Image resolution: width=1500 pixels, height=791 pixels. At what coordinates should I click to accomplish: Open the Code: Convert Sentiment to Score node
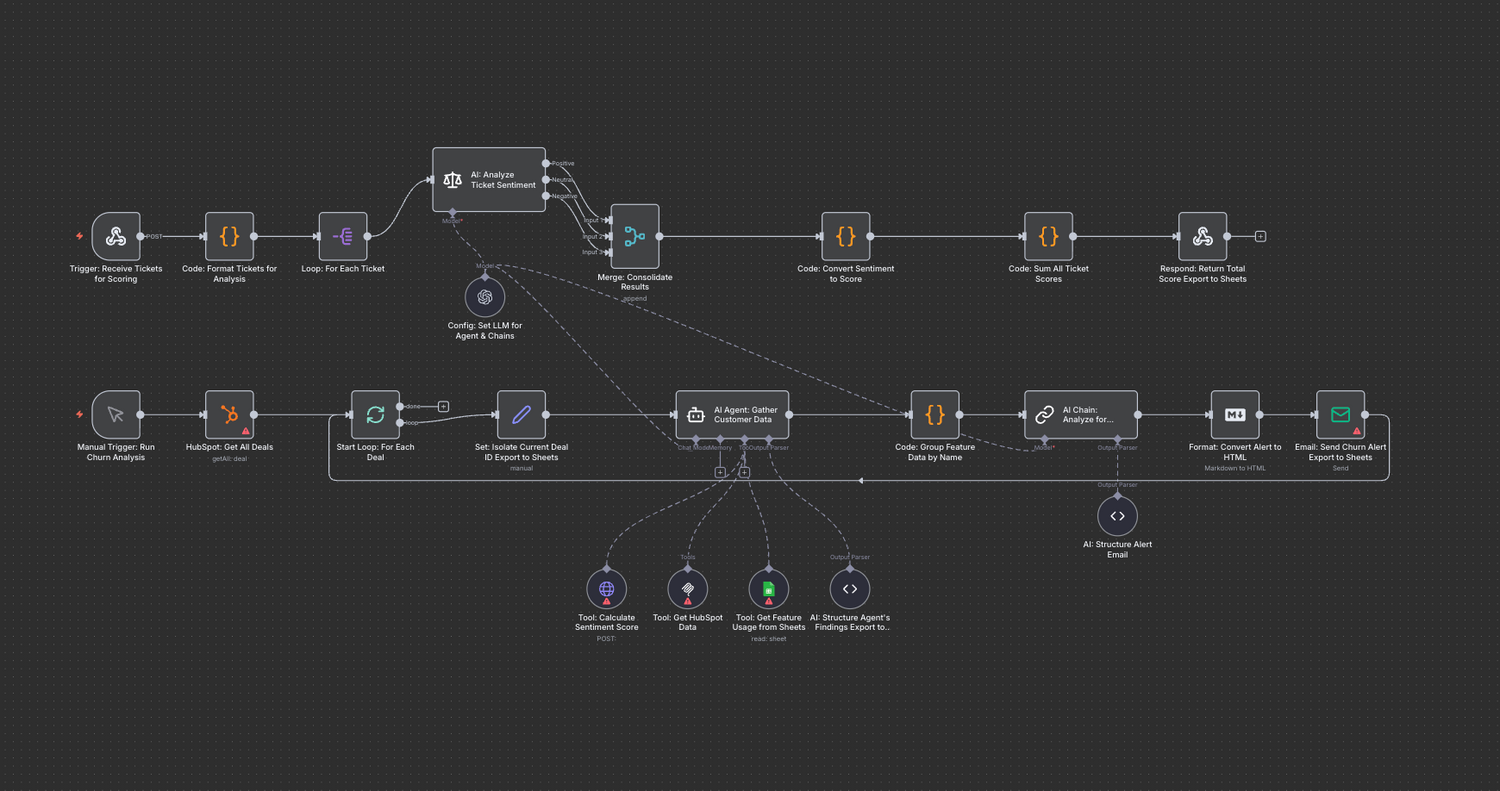tap(845, 237)
